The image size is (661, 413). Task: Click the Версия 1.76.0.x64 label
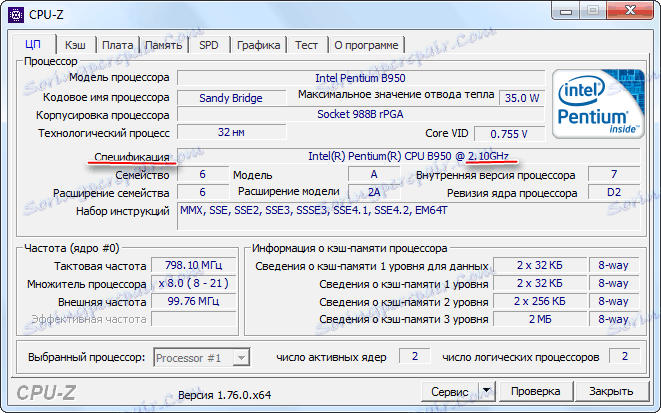224,395
